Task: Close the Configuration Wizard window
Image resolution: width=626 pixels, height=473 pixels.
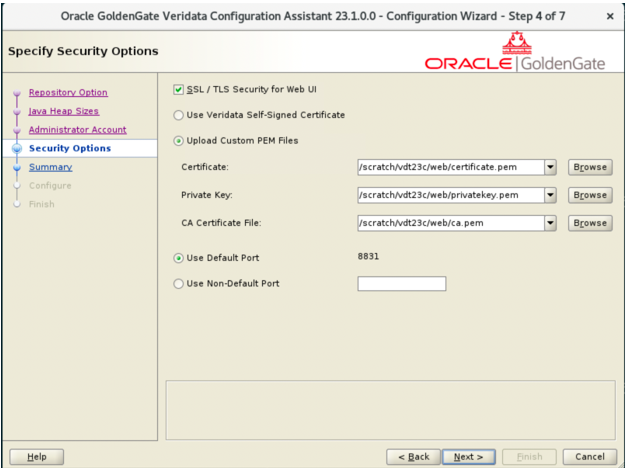Action: [x=610, y=16]
